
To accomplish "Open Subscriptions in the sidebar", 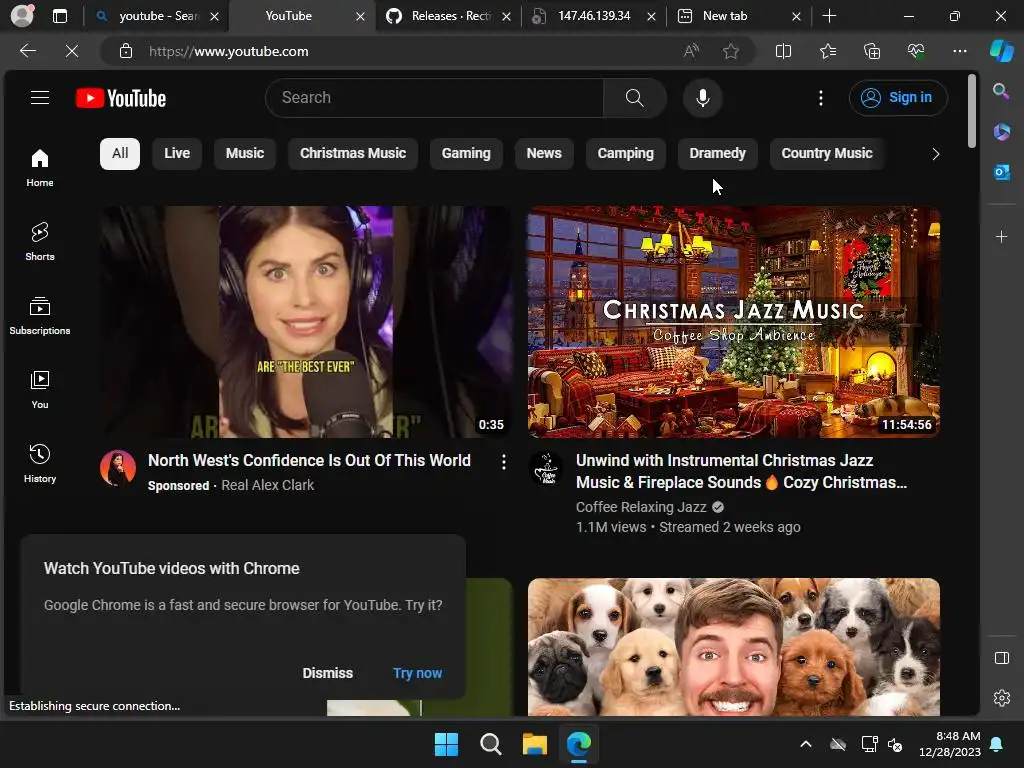I will click(x=40, y=316).
